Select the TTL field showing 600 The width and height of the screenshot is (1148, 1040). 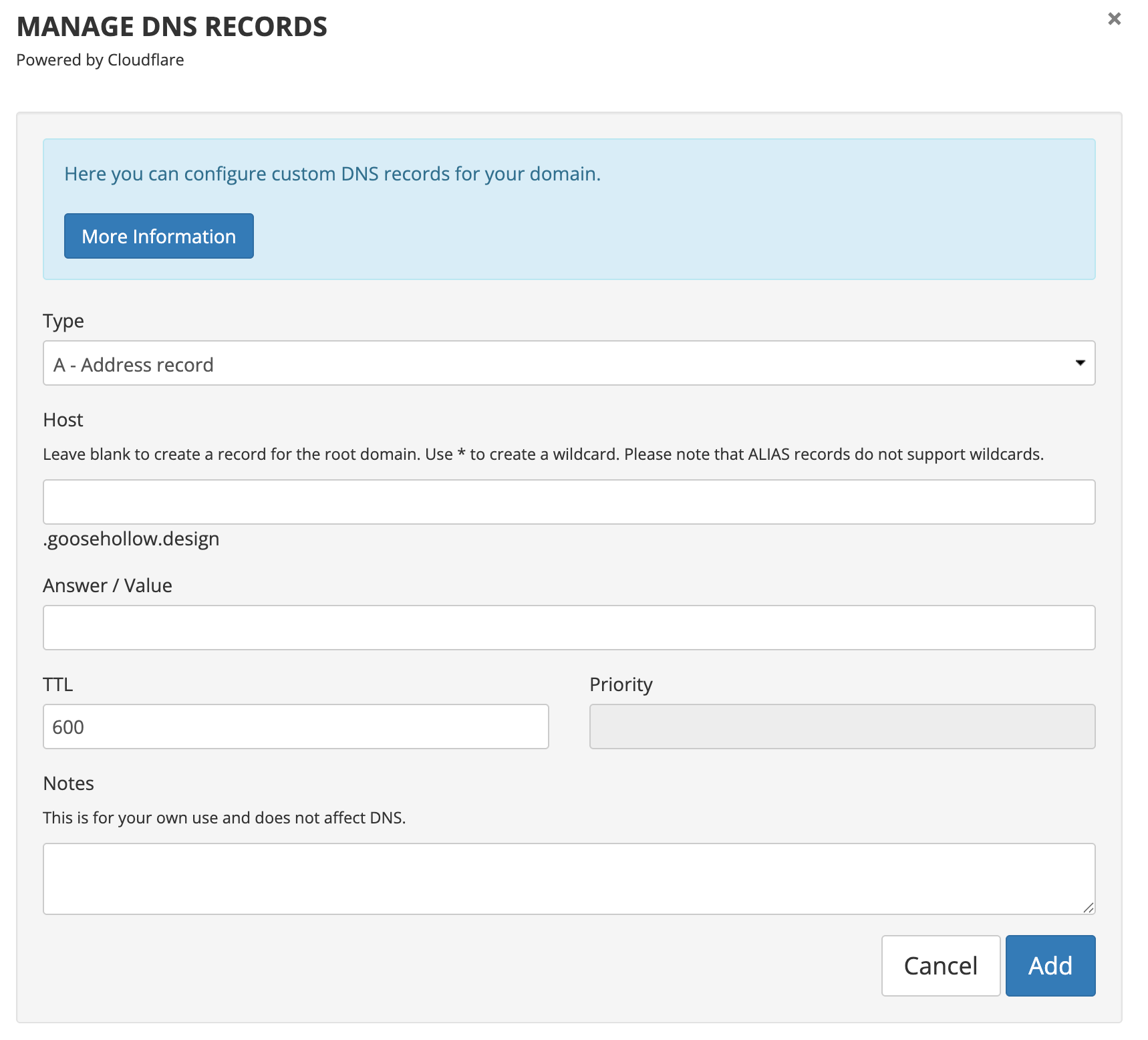coord(295,727)
